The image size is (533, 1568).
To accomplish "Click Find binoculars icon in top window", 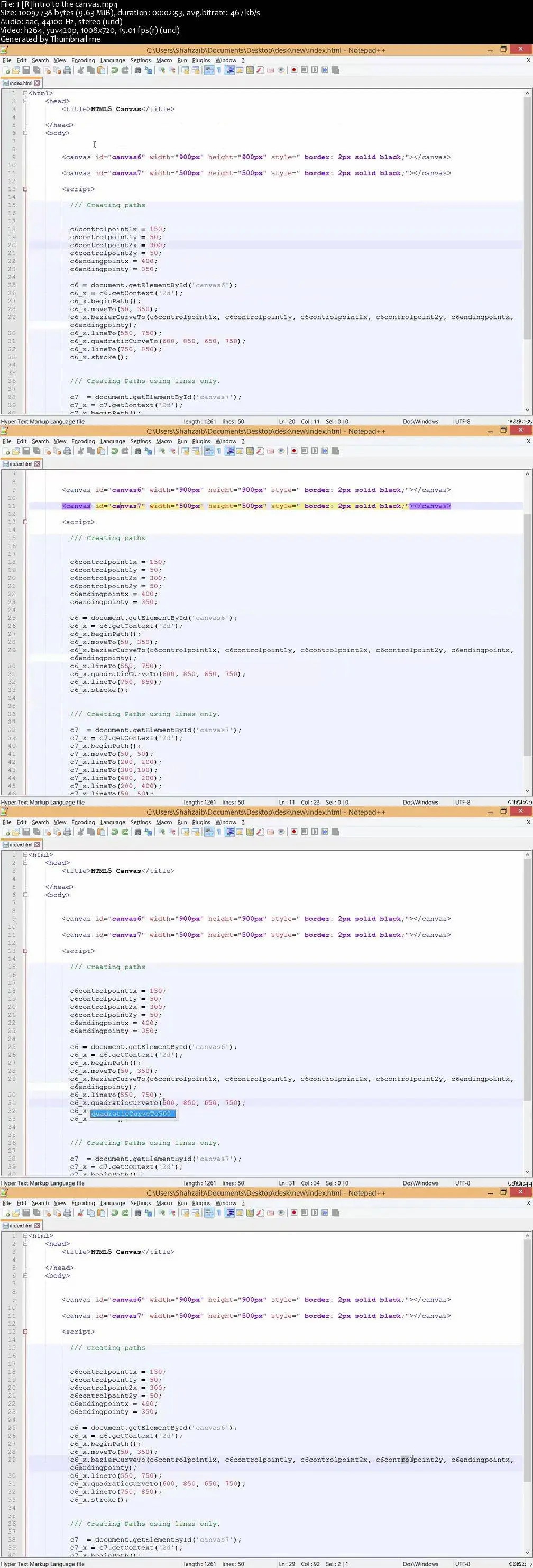I will 137,70.
